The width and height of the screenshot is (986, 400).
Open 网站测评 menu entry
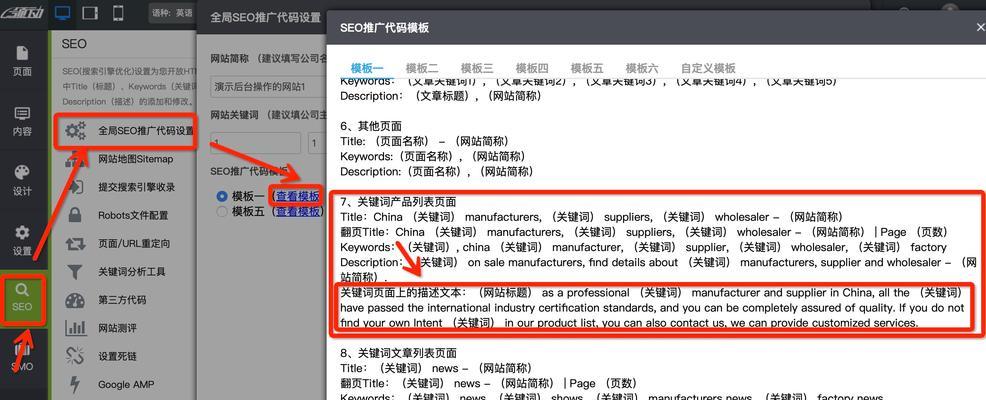pyautogui.click(x=118, y=328)
